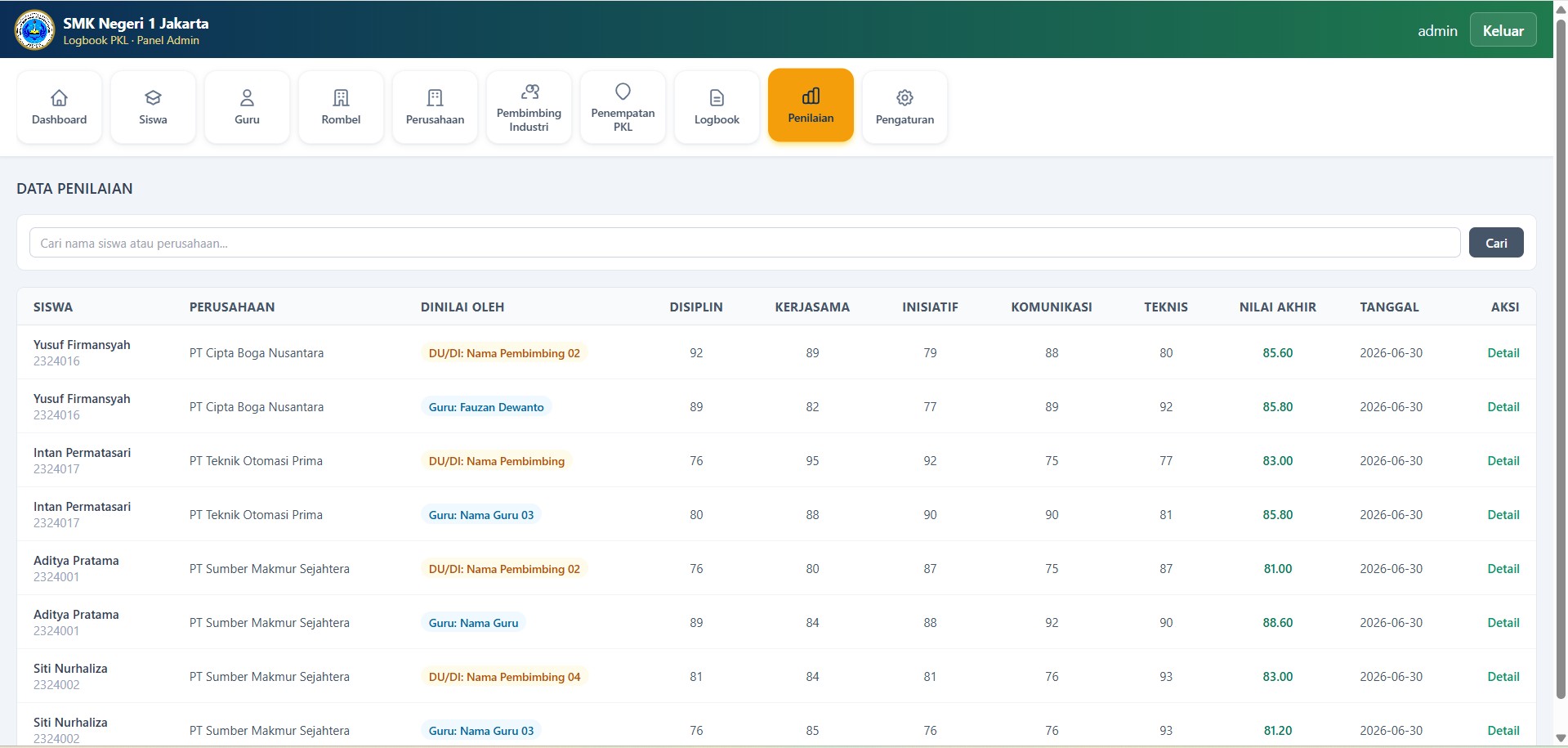Click the KOMUNIKASI column header

[1052, 307]
